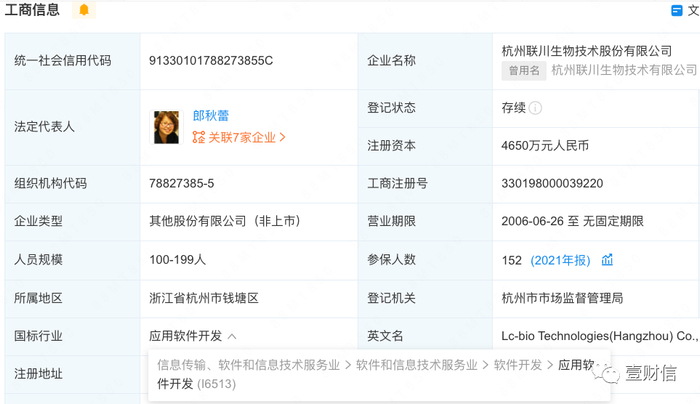Screen dimensions: 700x404
Task: Click 软件开发 category in the popup
Action: [x=517, y=365]
